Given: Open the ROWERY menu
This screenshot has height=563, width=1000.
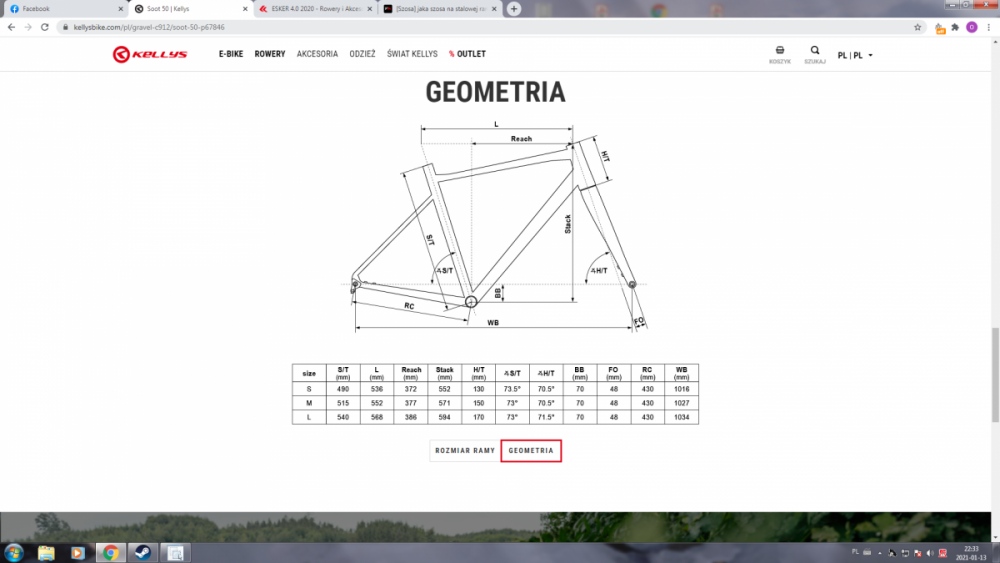Looking at the screenshot, I should point(270,54).
